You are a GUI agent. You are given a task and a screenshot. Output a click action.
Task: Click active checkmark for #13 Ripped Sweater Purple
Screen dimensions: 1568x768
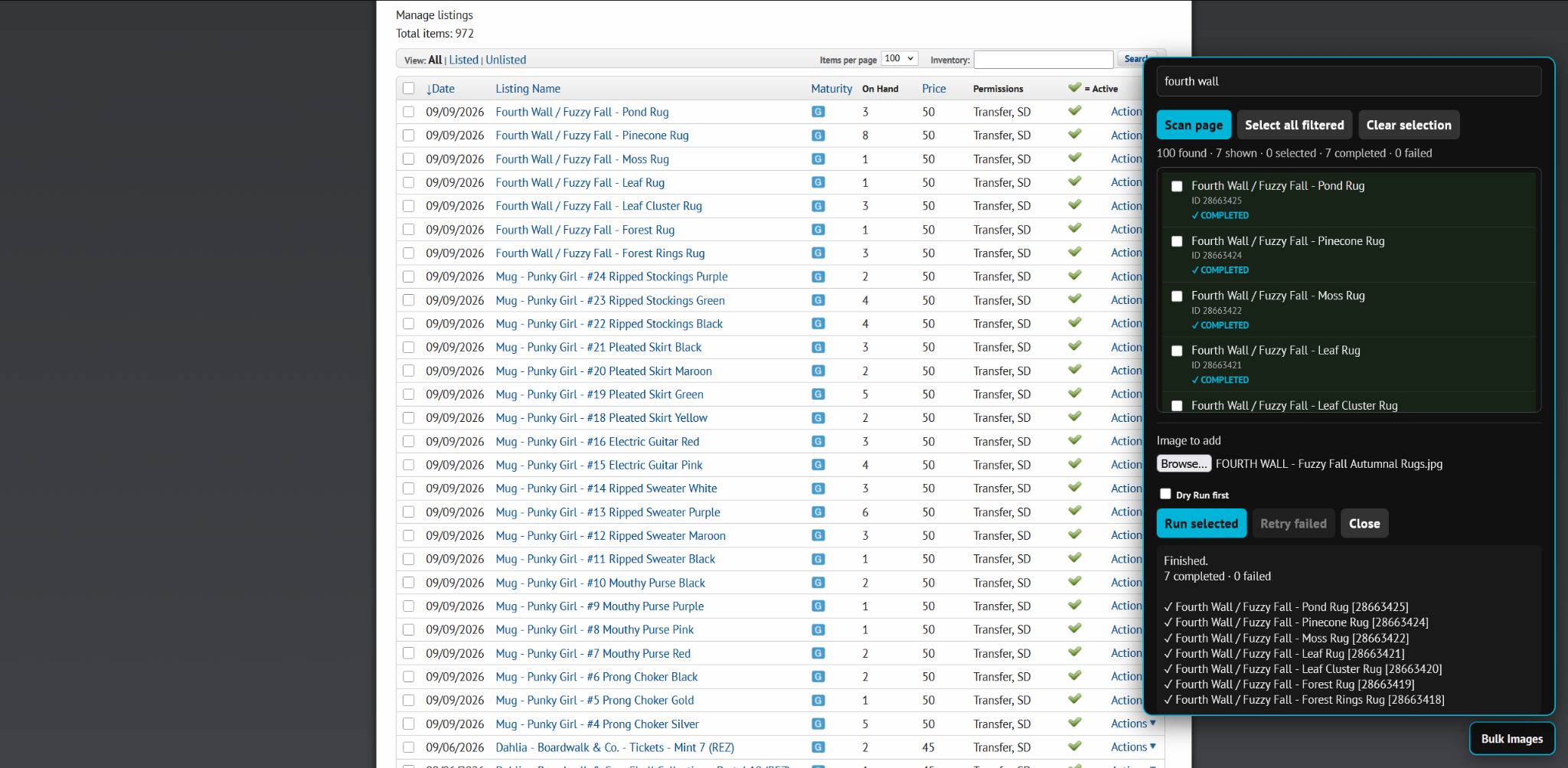click(1075, 511)
